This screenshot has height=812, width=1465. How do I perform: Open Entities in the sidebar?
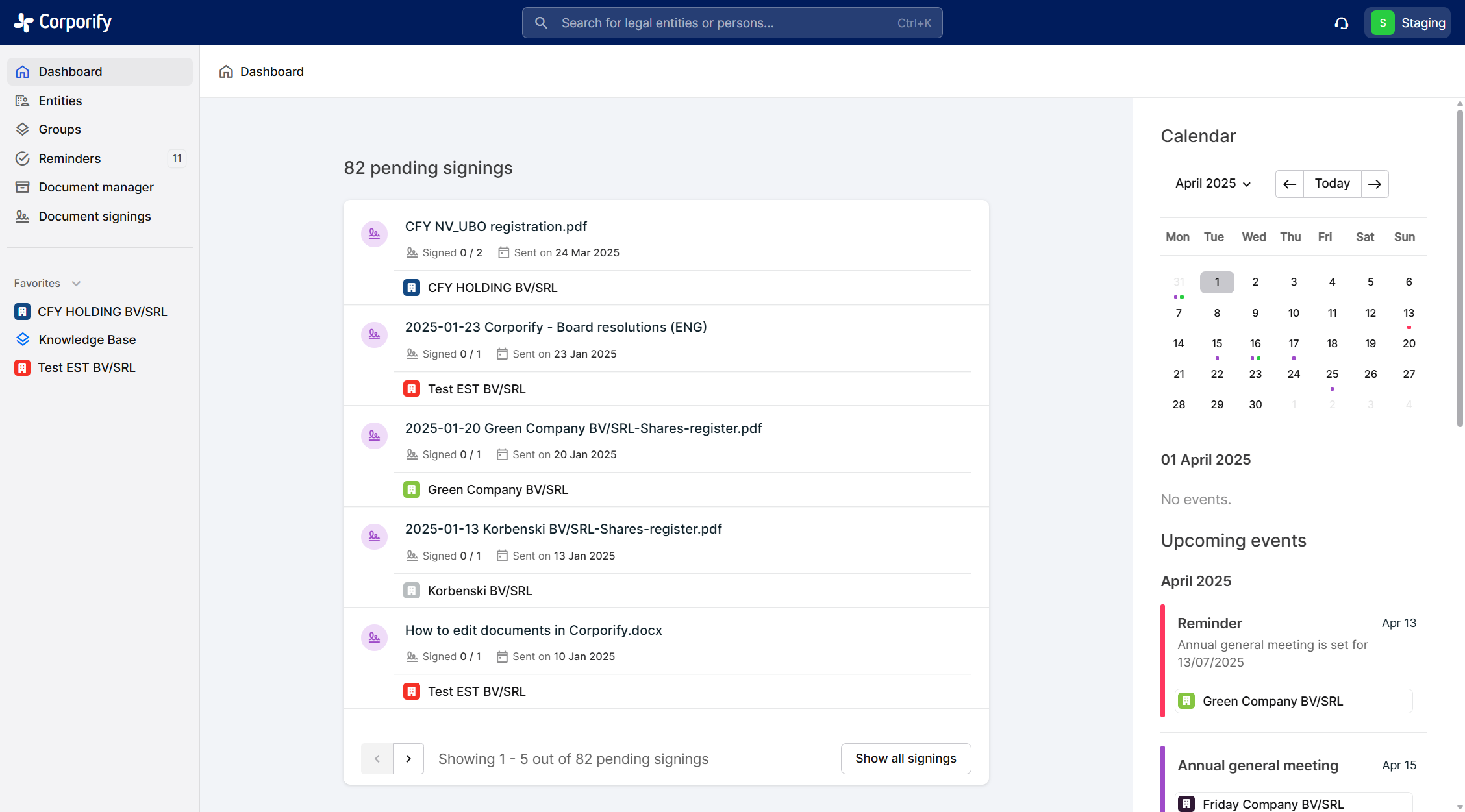[60, 101]
